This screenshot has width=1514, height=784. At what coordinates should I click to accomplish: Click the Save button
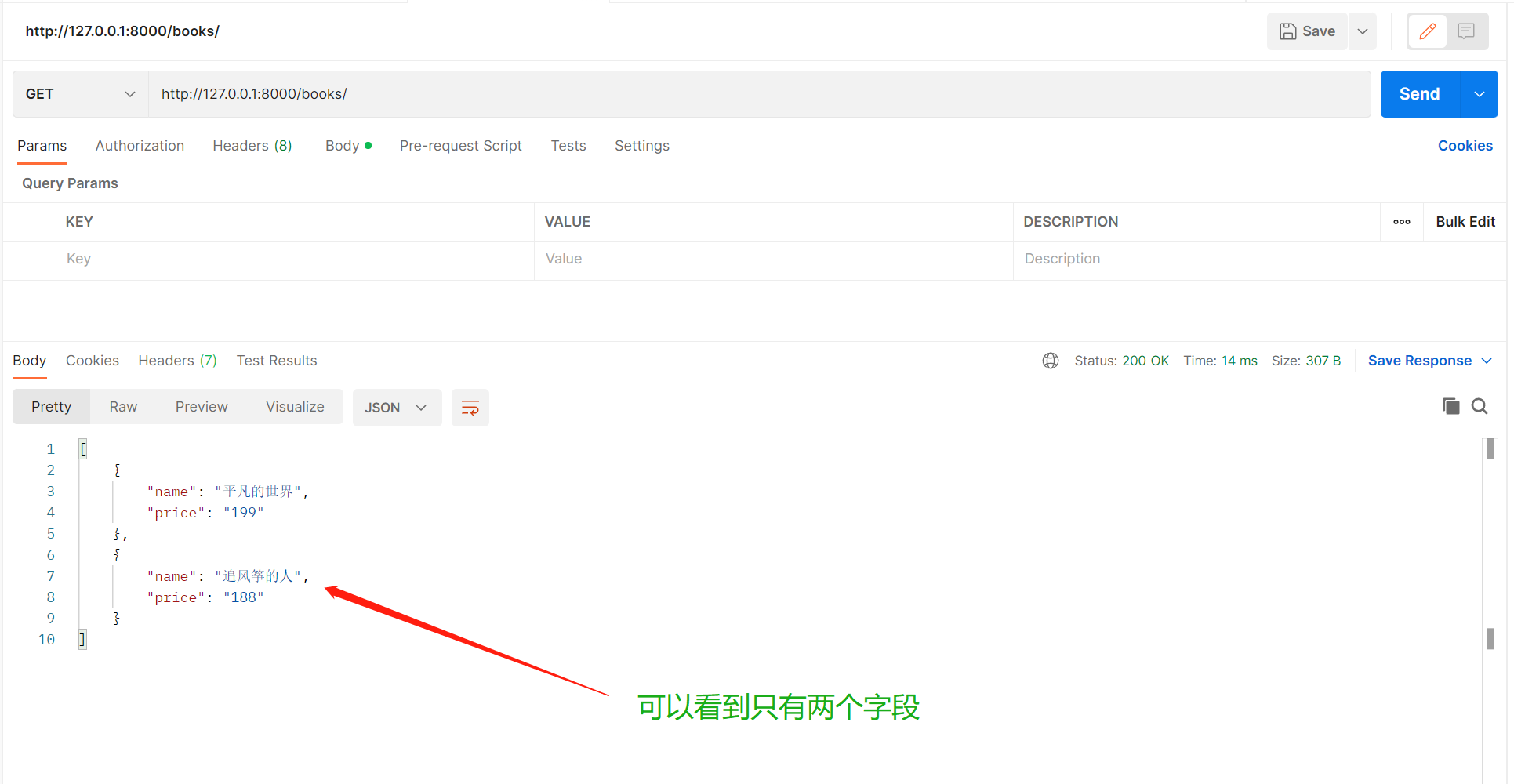click(x=1307, y=31)
